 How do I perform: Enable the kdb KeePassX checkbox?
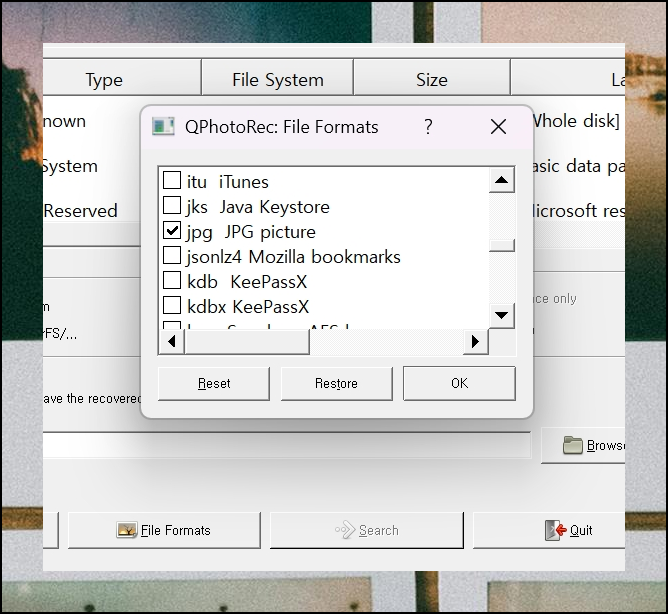coord(172,280)
